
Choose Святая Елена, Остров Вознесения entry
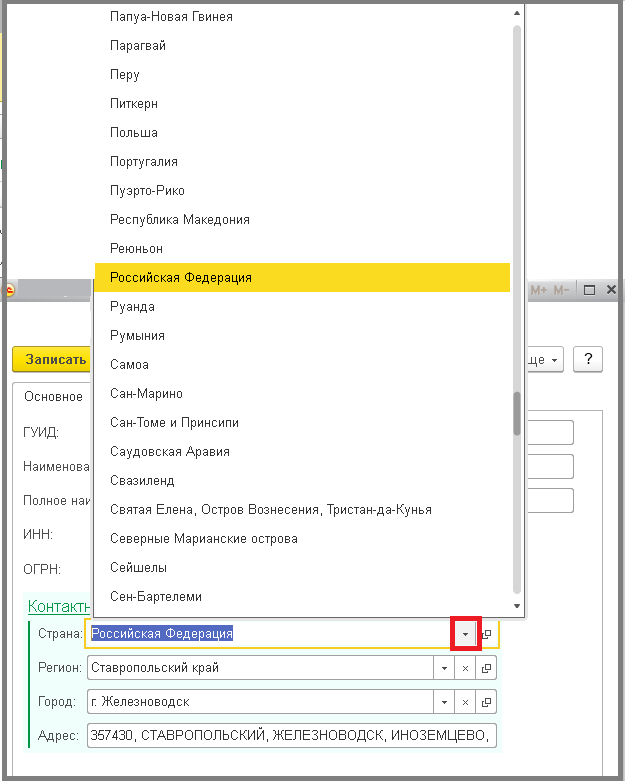(x=302, y=509)
